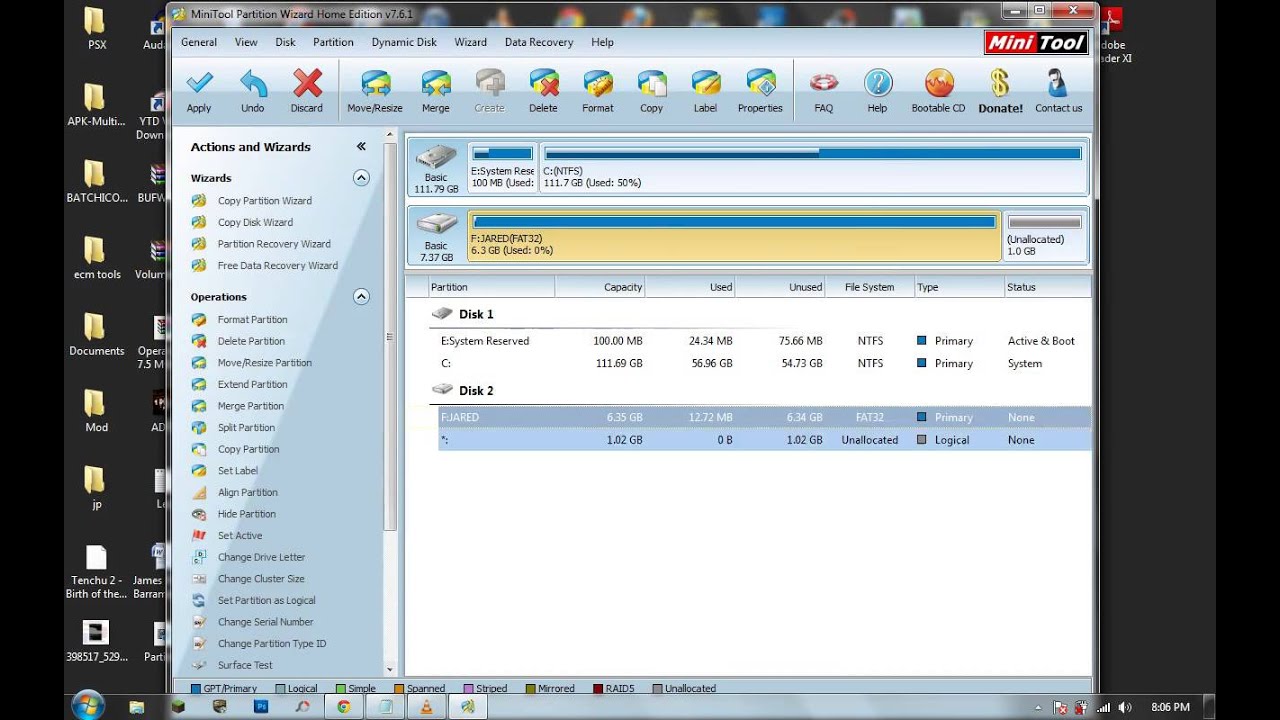
Task: Open the Data Recovery menu
Action: click(x=539, y=42)
